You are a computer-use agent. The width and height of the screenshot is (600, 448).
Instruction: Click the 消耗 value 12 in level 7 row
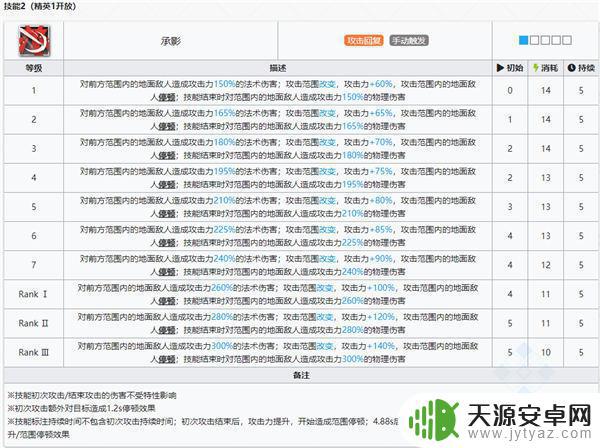click(546, 265)
